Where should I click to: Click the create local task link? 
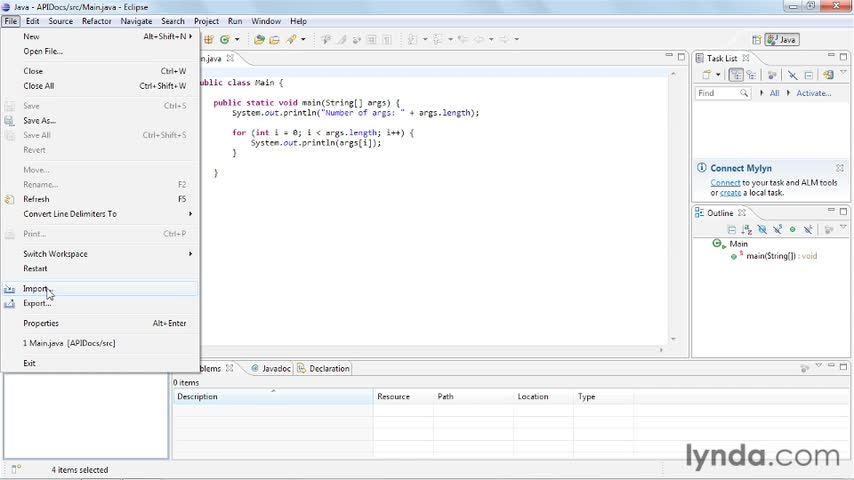coord(730,193)
